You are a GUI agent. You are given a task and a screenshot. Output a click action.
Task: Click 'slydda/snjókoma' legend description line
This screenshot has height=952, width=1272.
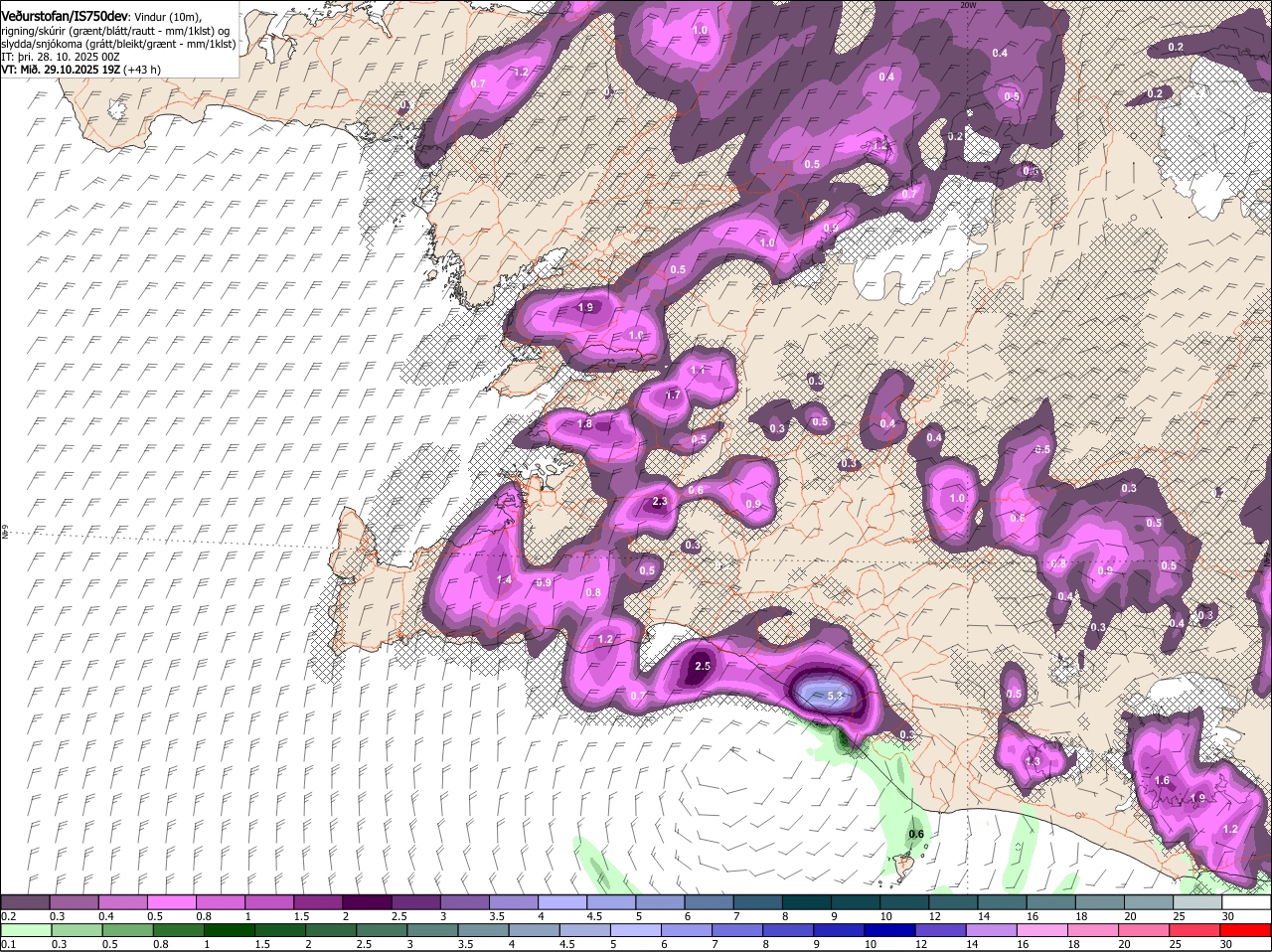pos(118,44)
